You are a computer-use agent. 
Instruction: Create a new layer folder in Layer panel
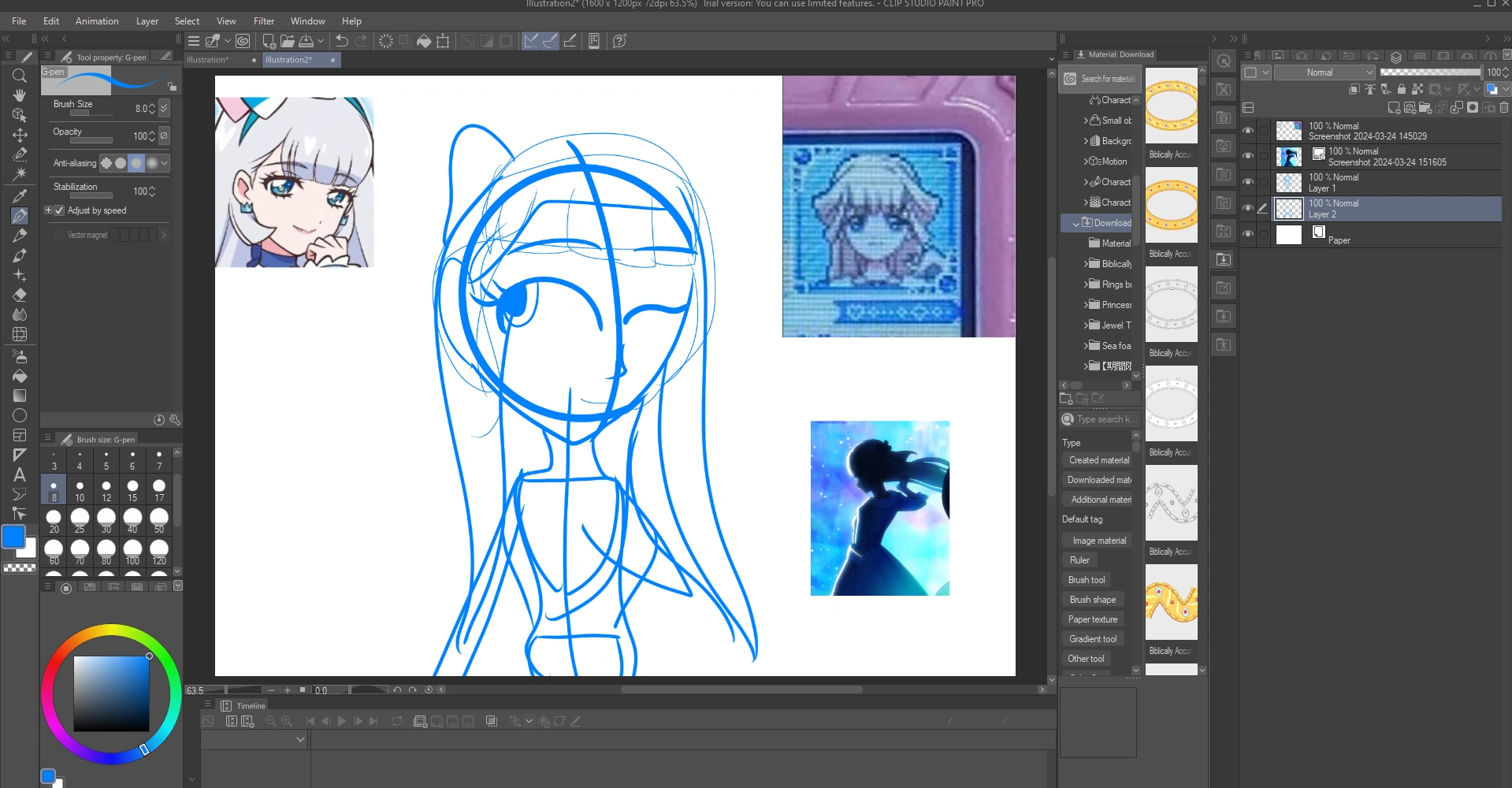click(x=1426, y=109)
